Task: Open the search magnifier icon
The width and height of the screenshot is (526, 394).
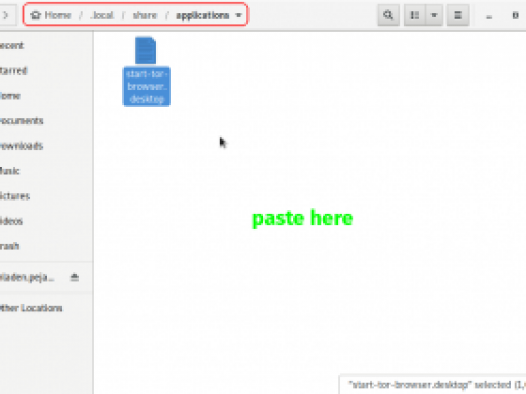Action: pyautogui.click(x=388, y=15)
